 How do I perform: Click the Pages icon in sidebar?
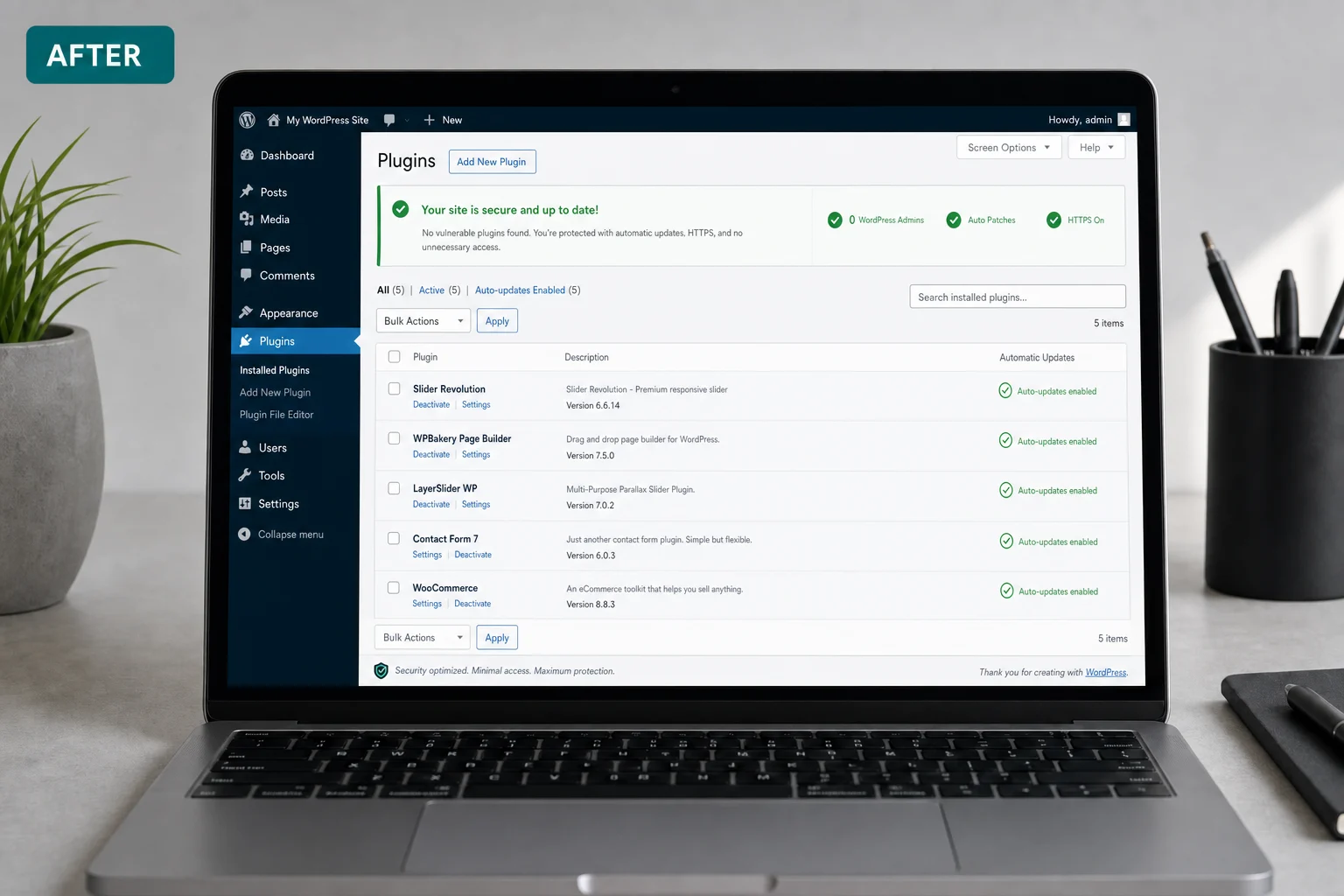click(247, 247)
